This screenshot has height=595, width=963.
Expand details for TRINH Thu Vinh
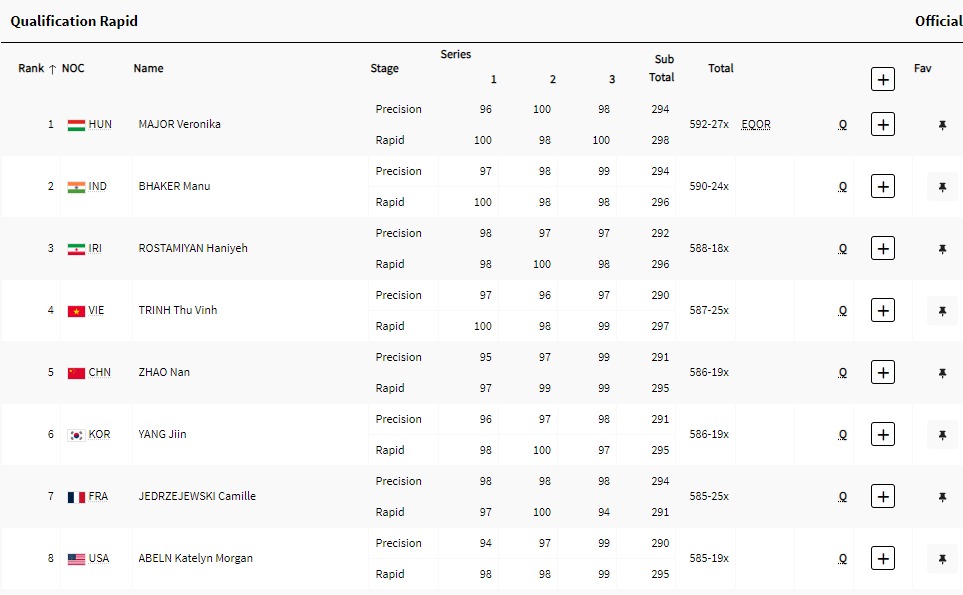tap(882, 311)
